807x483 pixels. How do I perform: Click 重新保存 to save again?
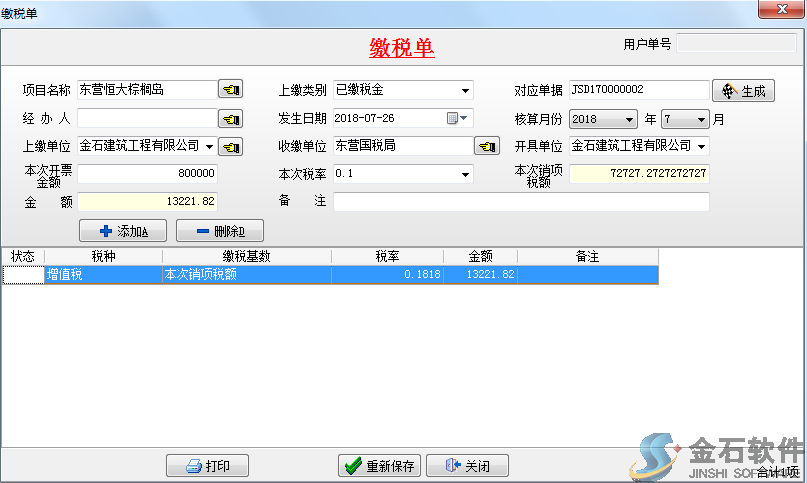tap(379, 466)
